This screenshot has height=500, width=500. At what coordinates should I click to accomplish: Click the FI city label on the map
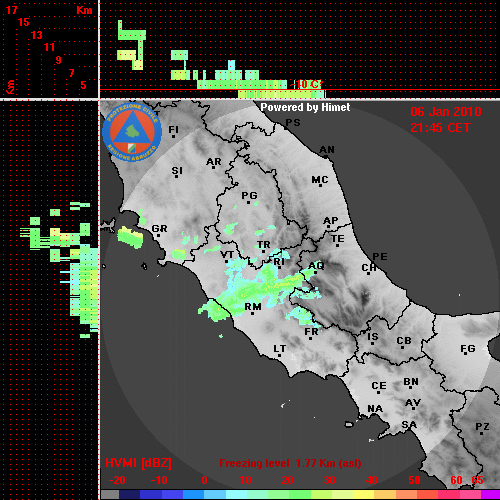[x=173, y=129]
